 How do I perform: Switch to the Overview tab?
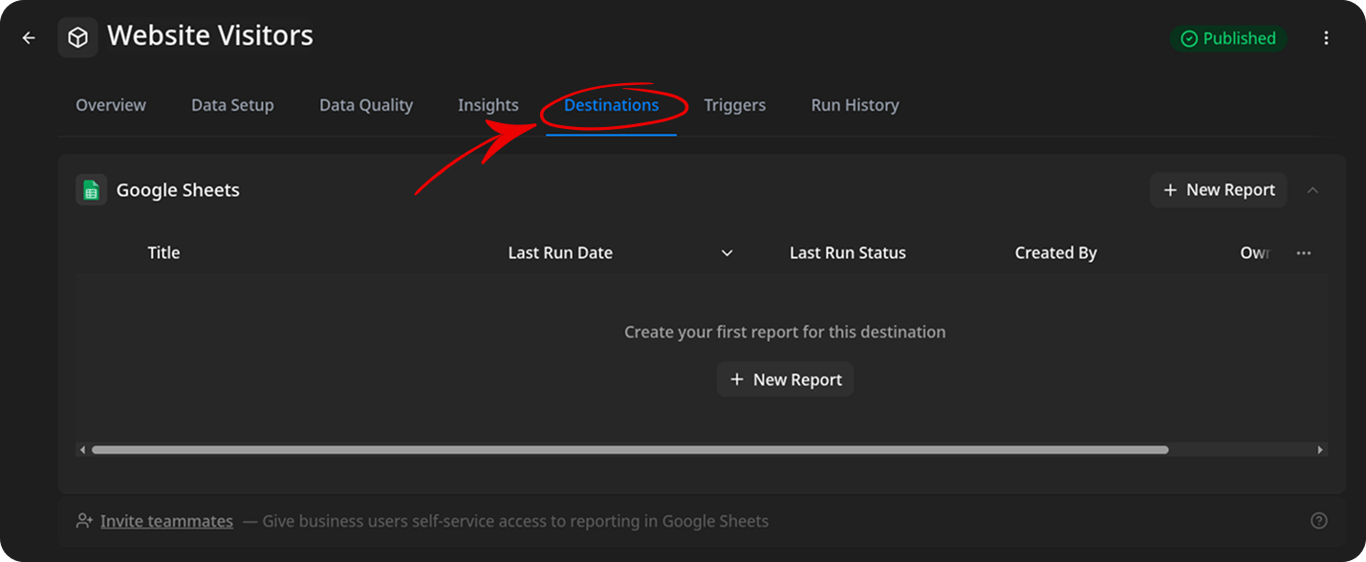[111, 105]
